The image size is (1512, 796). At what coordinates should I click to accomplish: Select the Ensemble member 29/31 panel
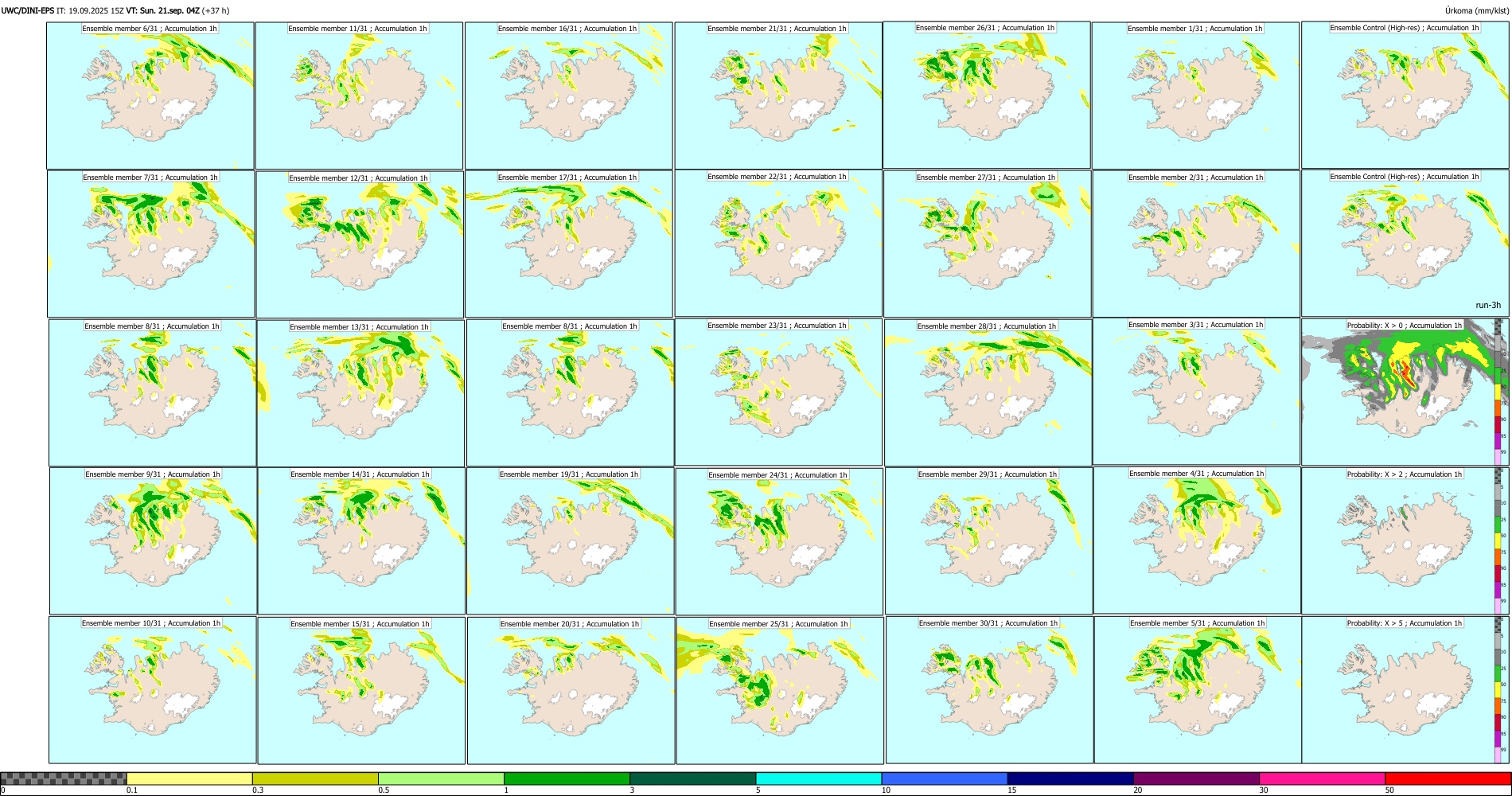point(988,540)
